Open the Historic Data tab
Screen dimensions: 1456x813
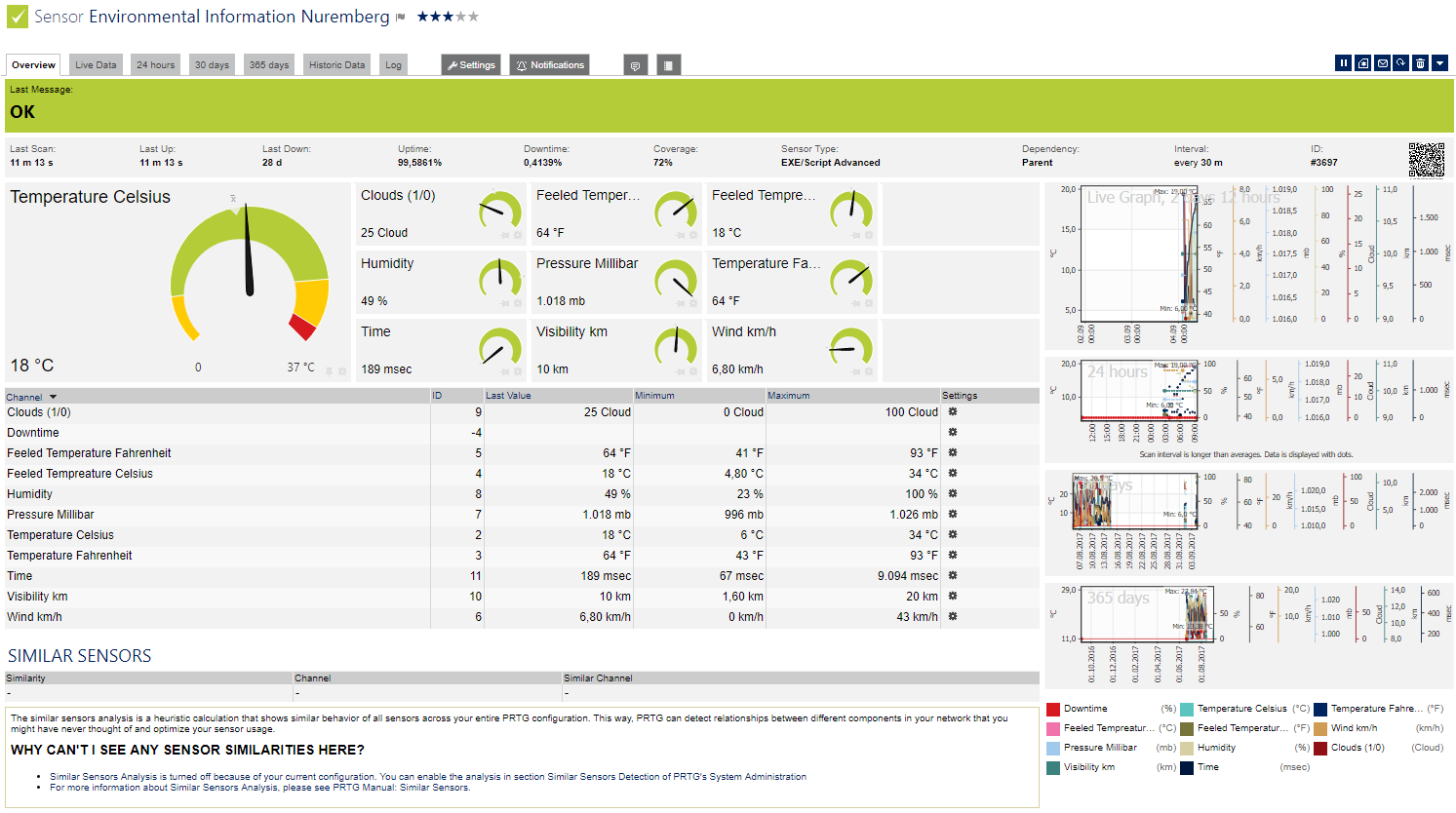click(x=336, y=65)
